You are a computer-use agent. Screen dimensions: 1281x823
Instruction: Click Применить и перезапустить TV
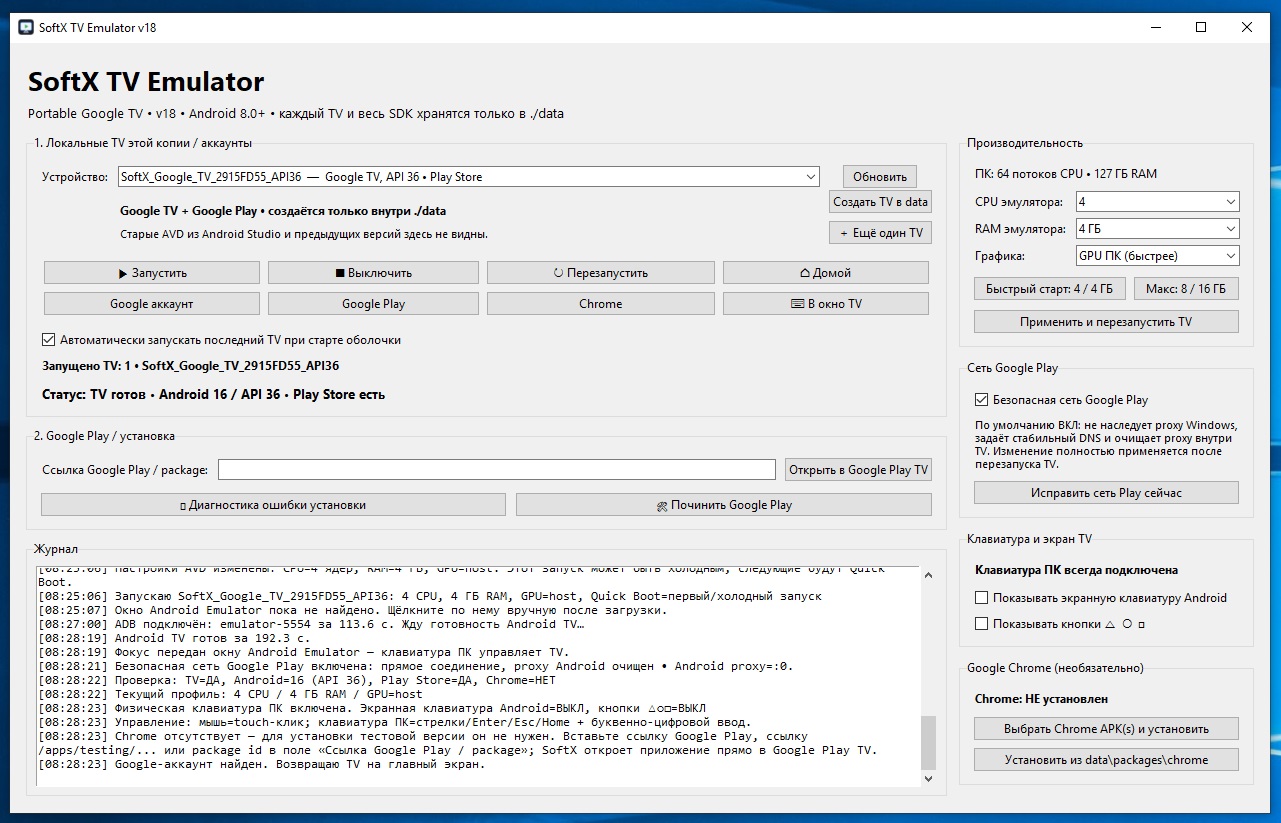click(1106, 322)
